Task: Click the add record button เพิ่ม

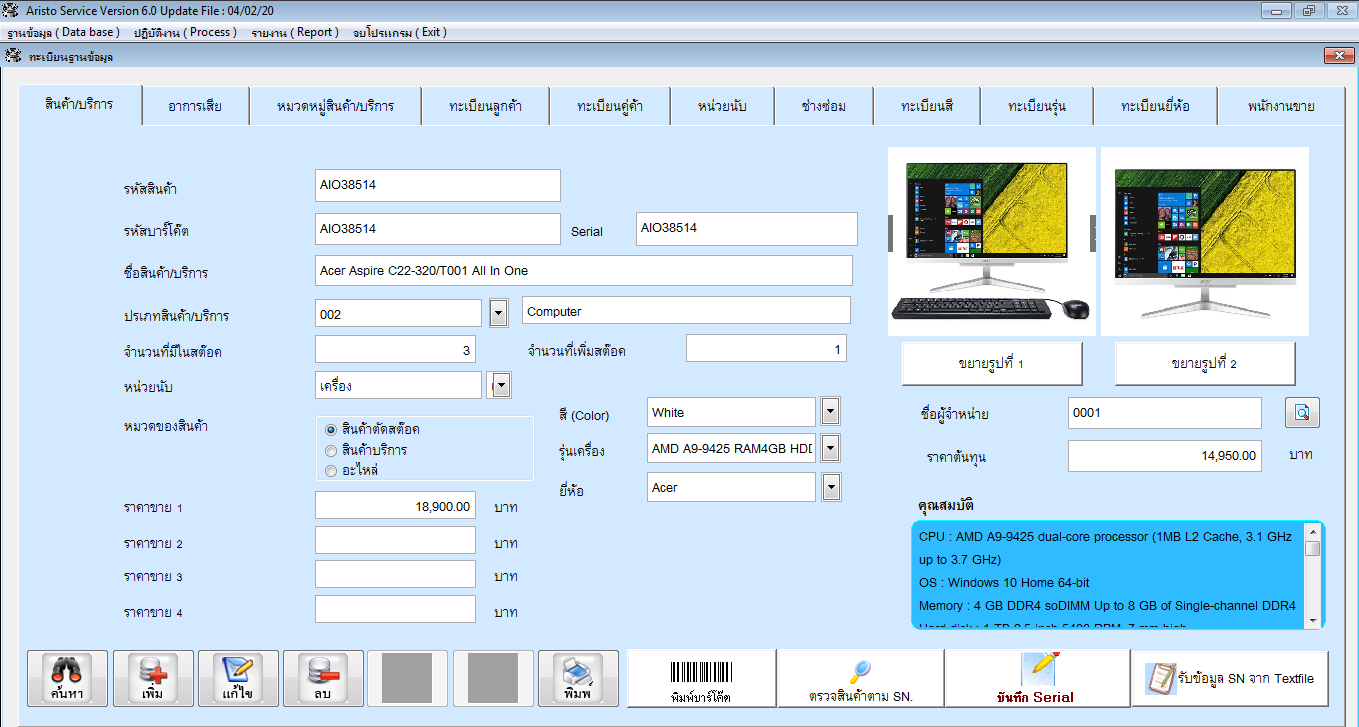Action: [153, 680]
